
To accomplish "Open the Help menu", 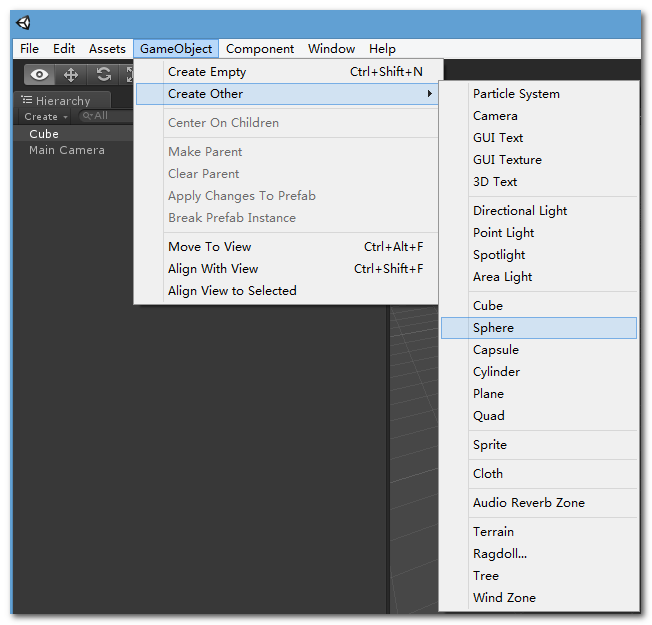I will click(382, 49).
